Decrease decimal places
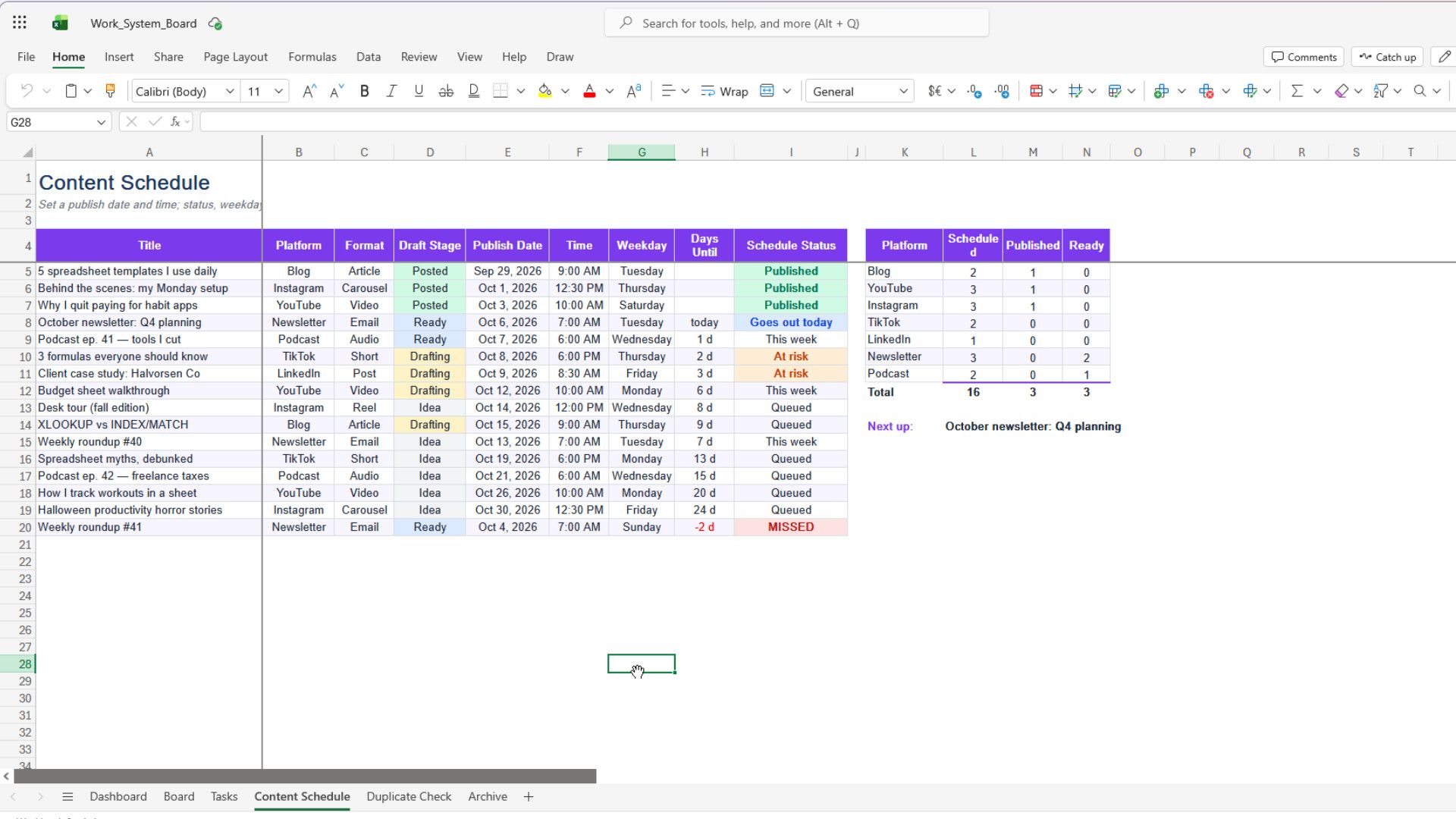 click(1003, 91)
